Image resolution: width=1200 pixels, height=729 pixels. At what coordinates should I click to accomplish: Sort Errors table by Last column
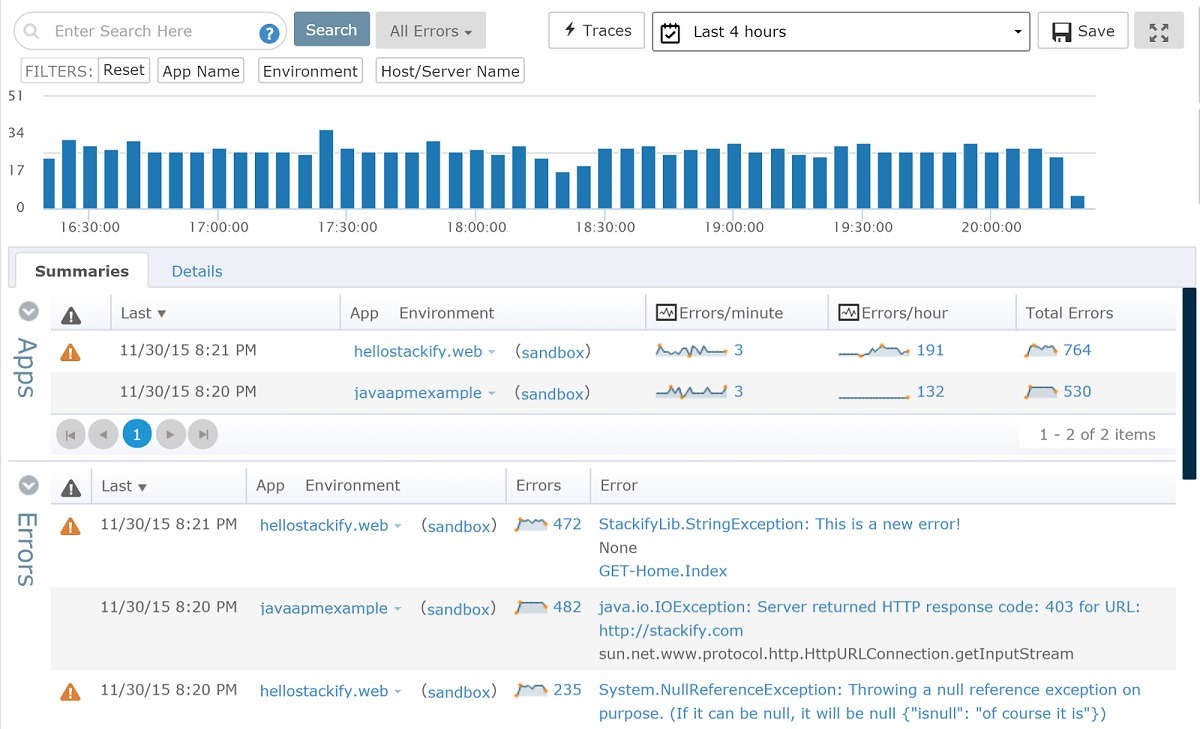tap(124, 486)
